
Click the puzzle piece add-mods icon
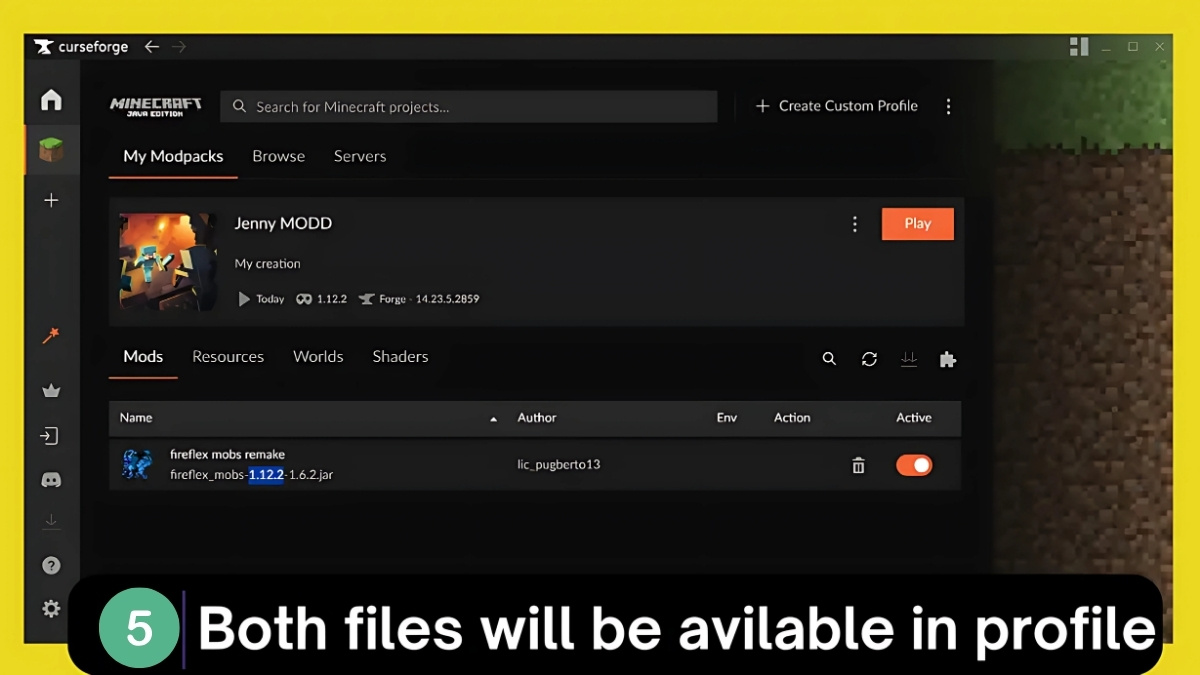click(x=948, y=359)
